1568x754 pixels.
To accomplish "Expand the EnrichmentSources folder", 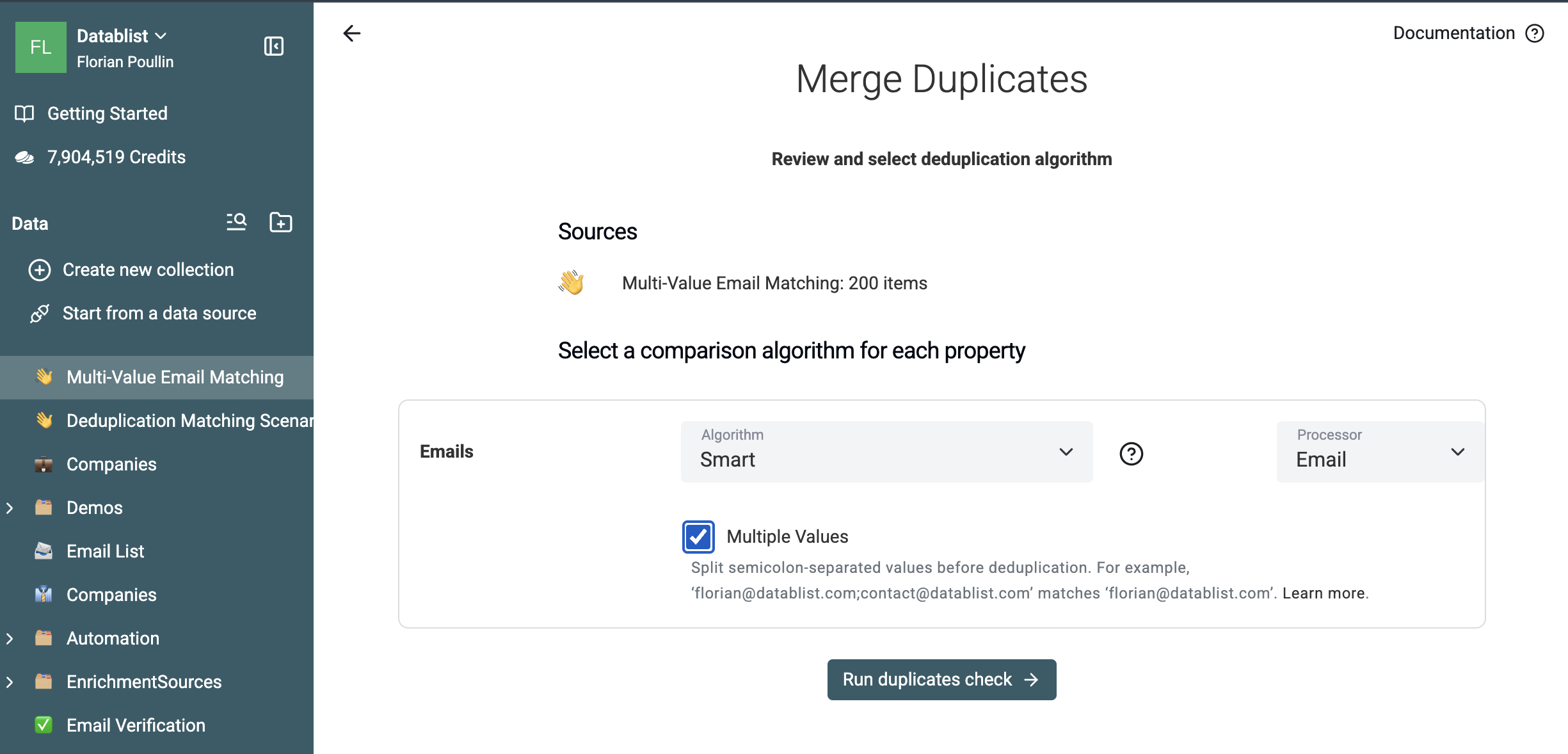I will 10,682.
